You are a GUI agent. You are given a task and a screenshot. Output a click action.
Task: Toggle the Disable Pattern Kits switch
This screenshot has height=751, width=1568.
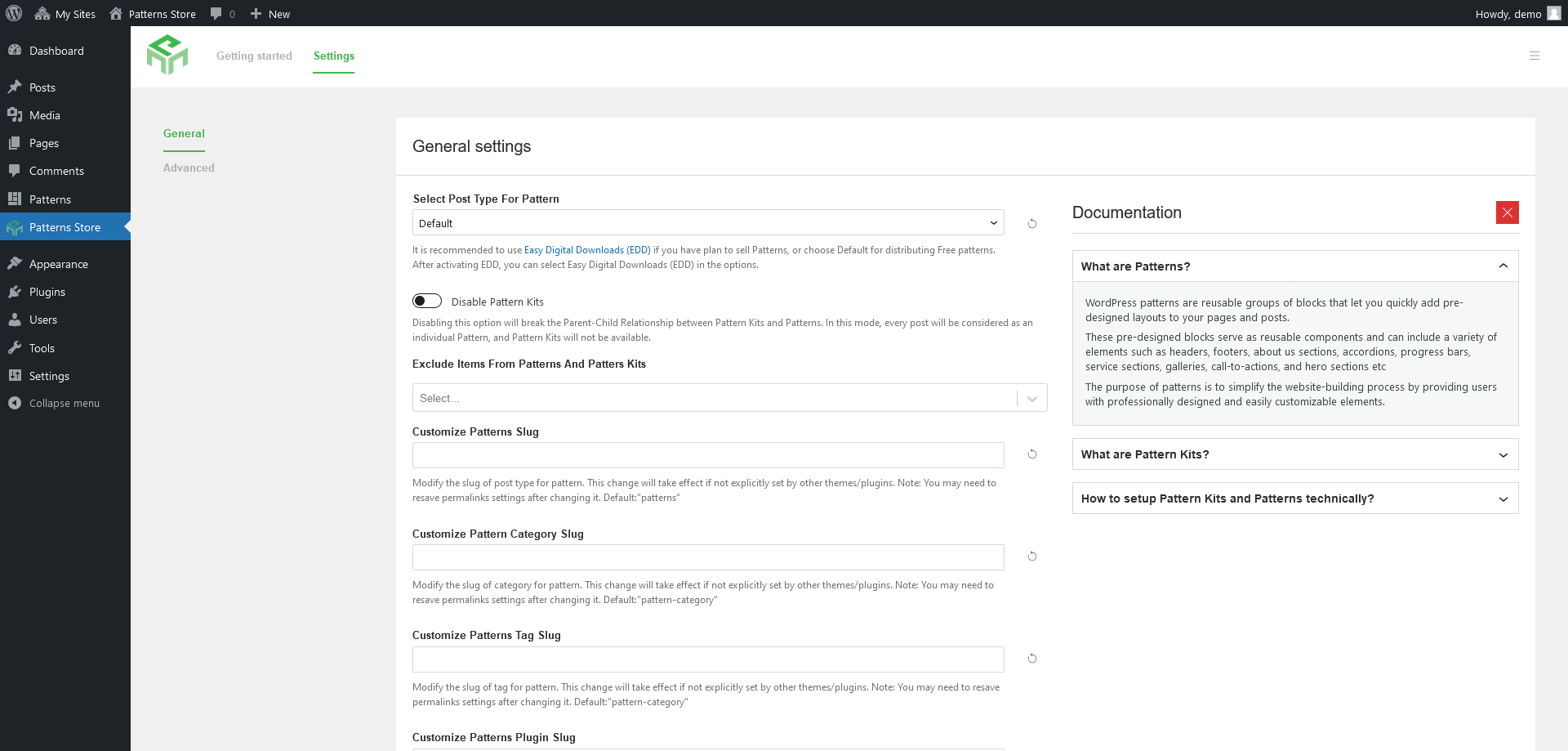427,301
